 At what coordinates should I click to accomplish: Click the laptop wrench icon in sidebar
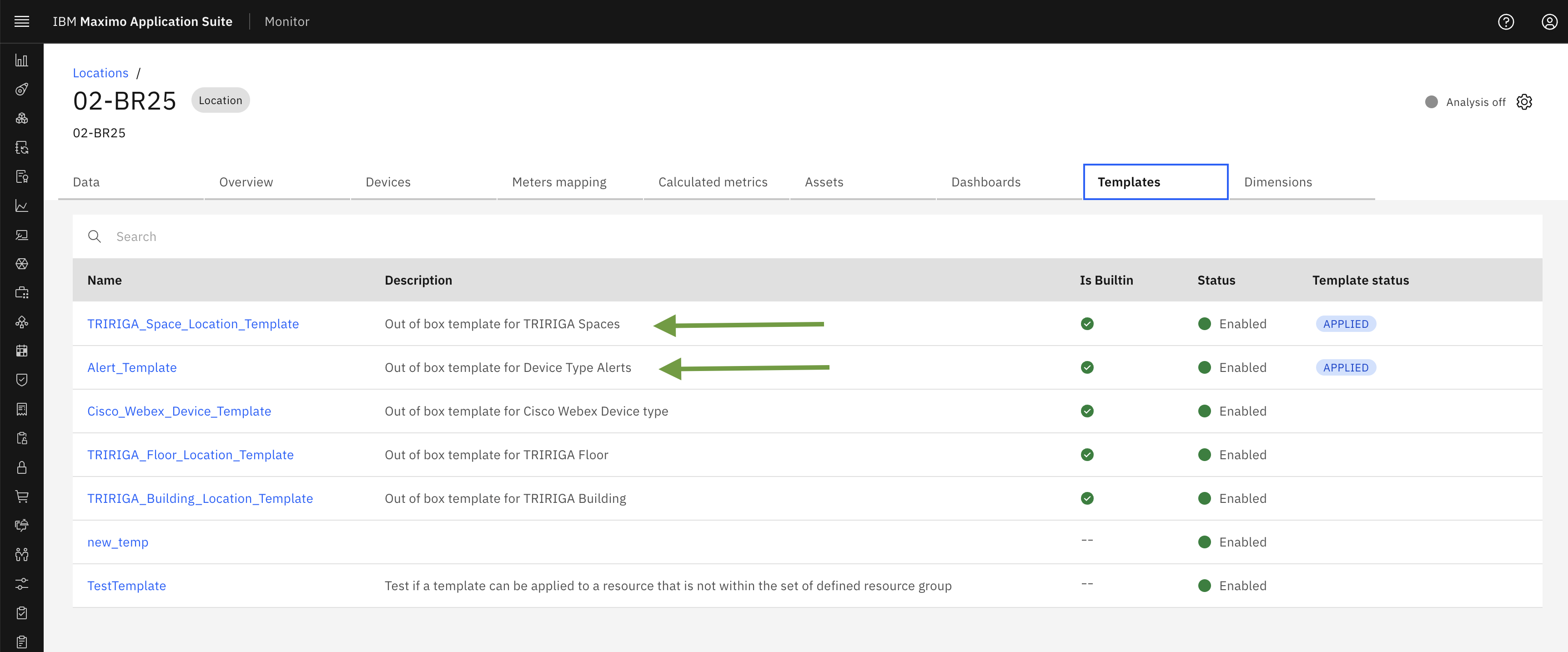(x=22, y=235)
